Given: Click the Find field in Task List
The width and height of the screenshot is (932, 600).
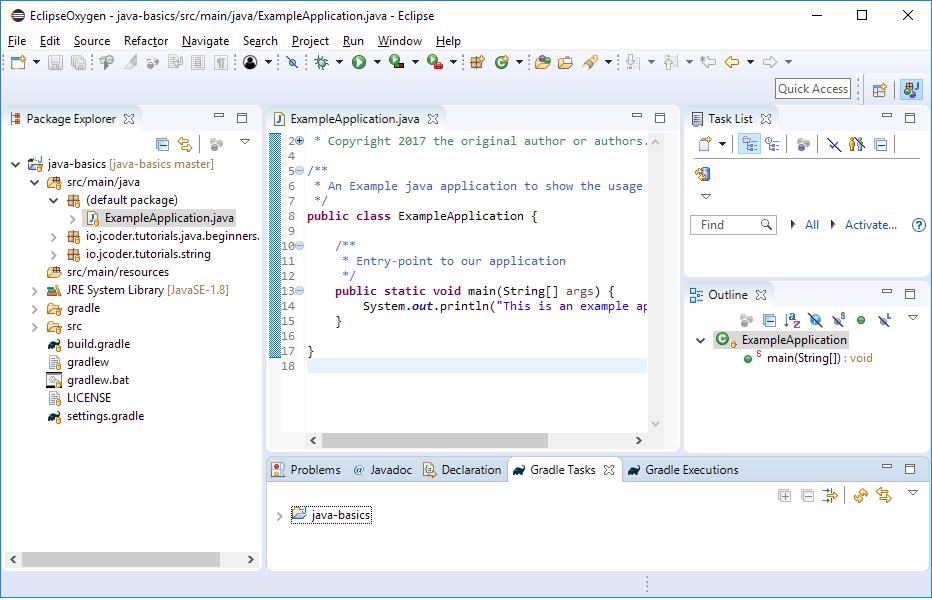Looking at the screenshot, I should point(733,225).
